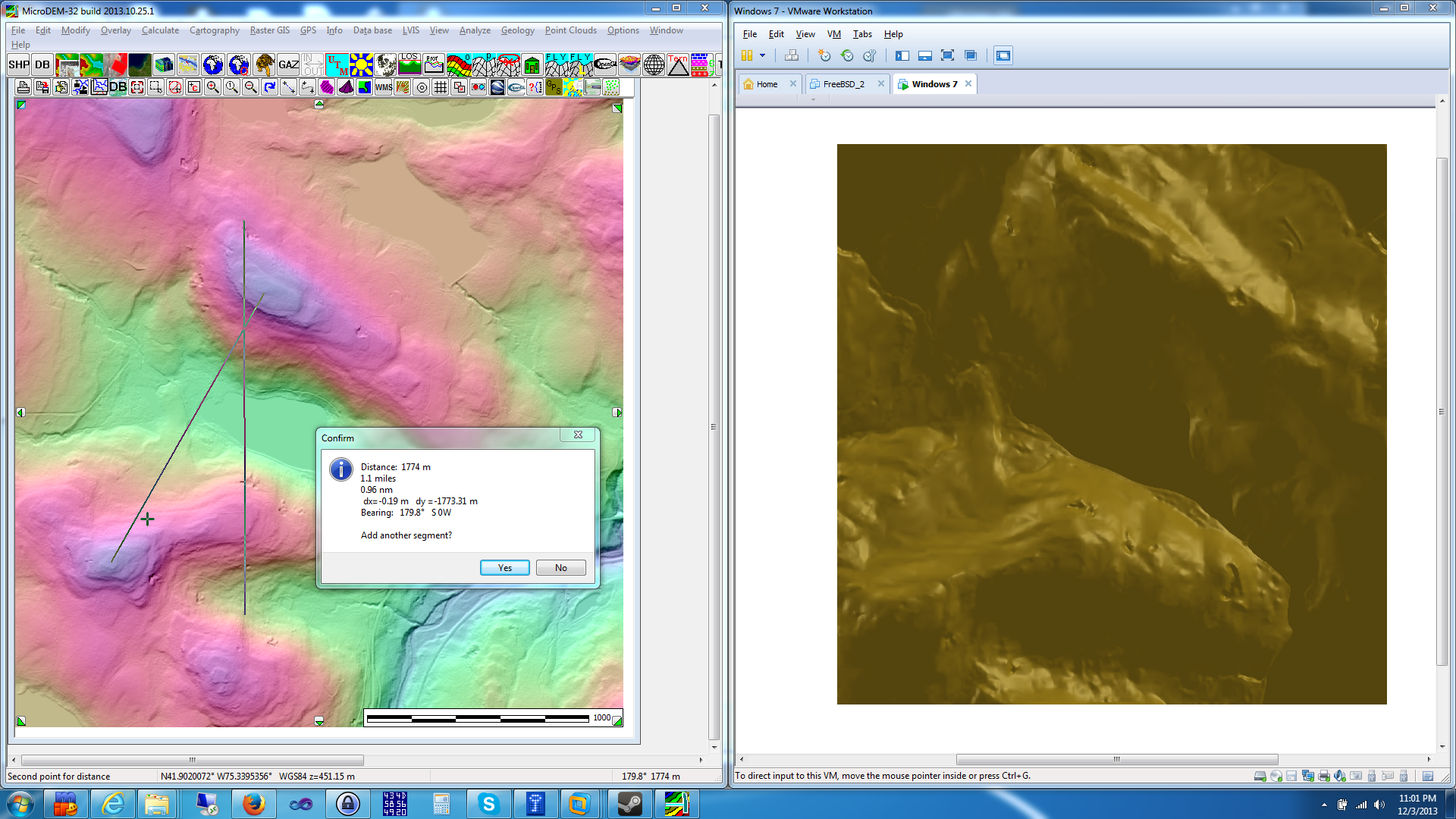
Task: Take a VM snapshot with clock icon
Action: coord(824,55)
